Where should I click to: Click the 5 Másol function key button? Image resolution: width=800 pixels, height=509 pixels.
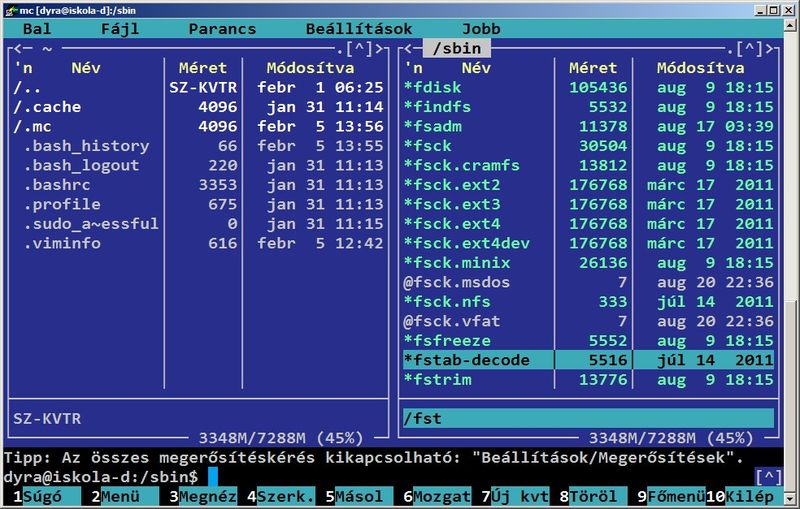(x=359, y=496)
